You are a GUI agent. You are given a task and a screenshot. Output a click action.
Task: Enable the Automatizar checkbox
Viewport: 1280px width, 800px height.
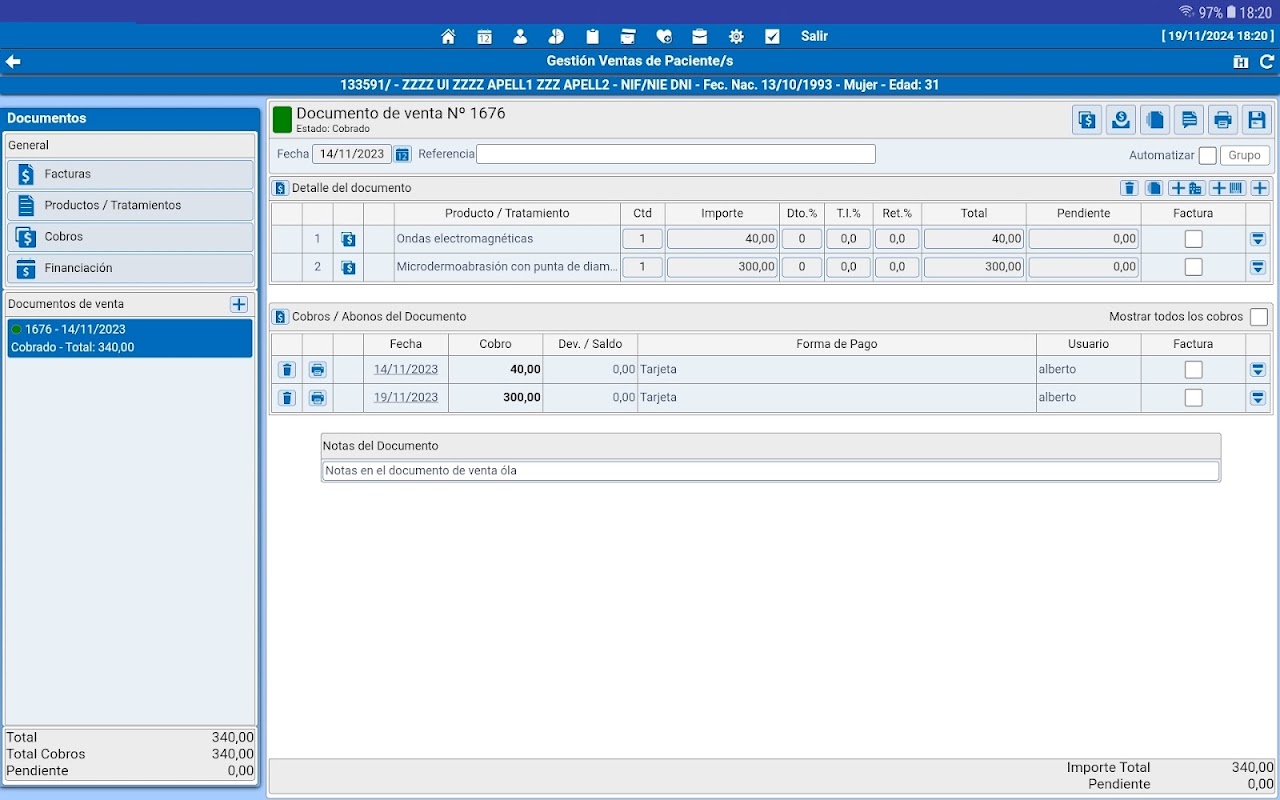pyautogui.click(x=1207, y=156)
